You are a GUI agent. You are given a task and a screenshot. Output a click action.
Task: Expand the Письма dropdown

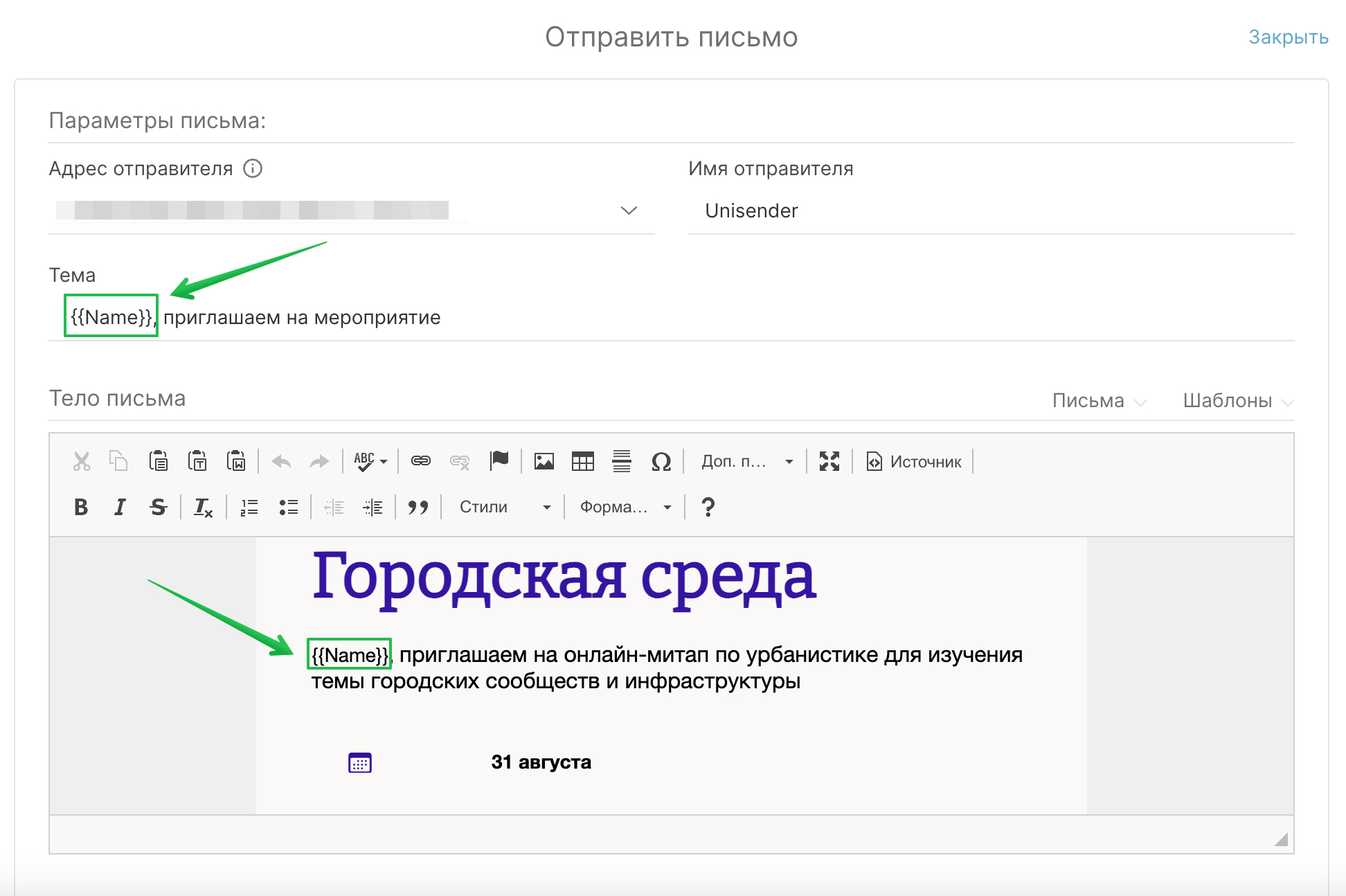pos(1099,401)
